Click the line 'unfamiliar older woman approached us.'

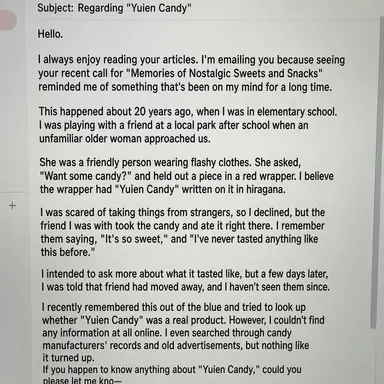click(x=125, y=138)
